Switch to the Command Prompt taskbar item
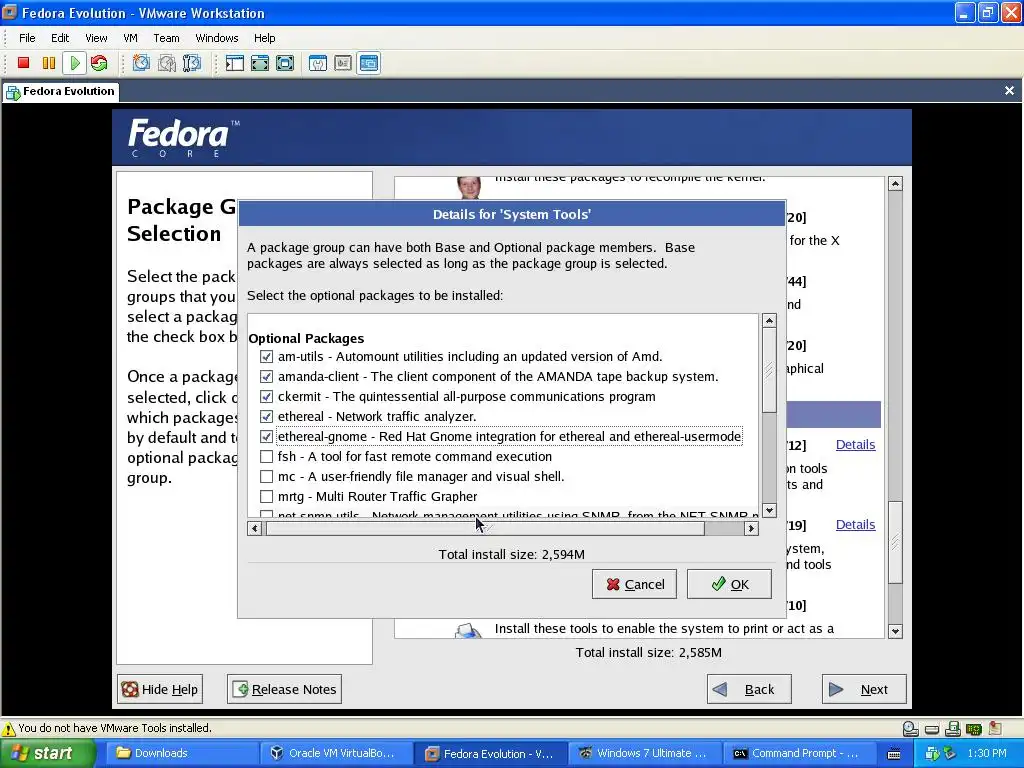Image resolution: width=1024 pixels, height=768 pixels. pos(797,754)
